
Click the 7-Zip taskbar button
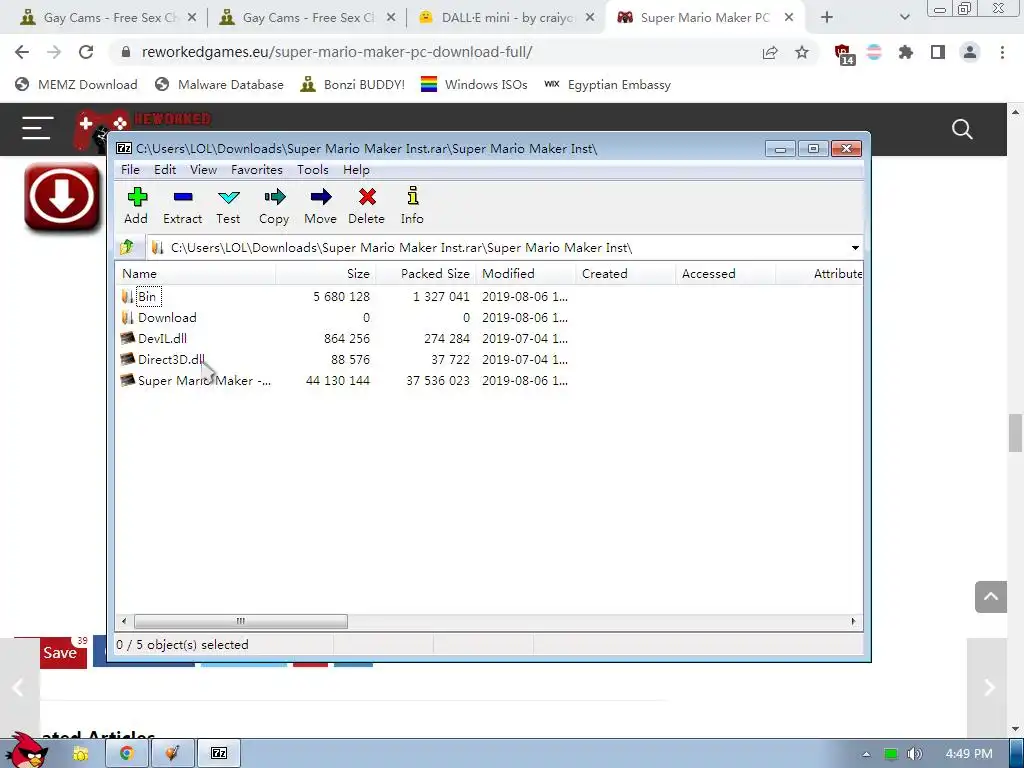pyautogui.click(x=219, y=754)
